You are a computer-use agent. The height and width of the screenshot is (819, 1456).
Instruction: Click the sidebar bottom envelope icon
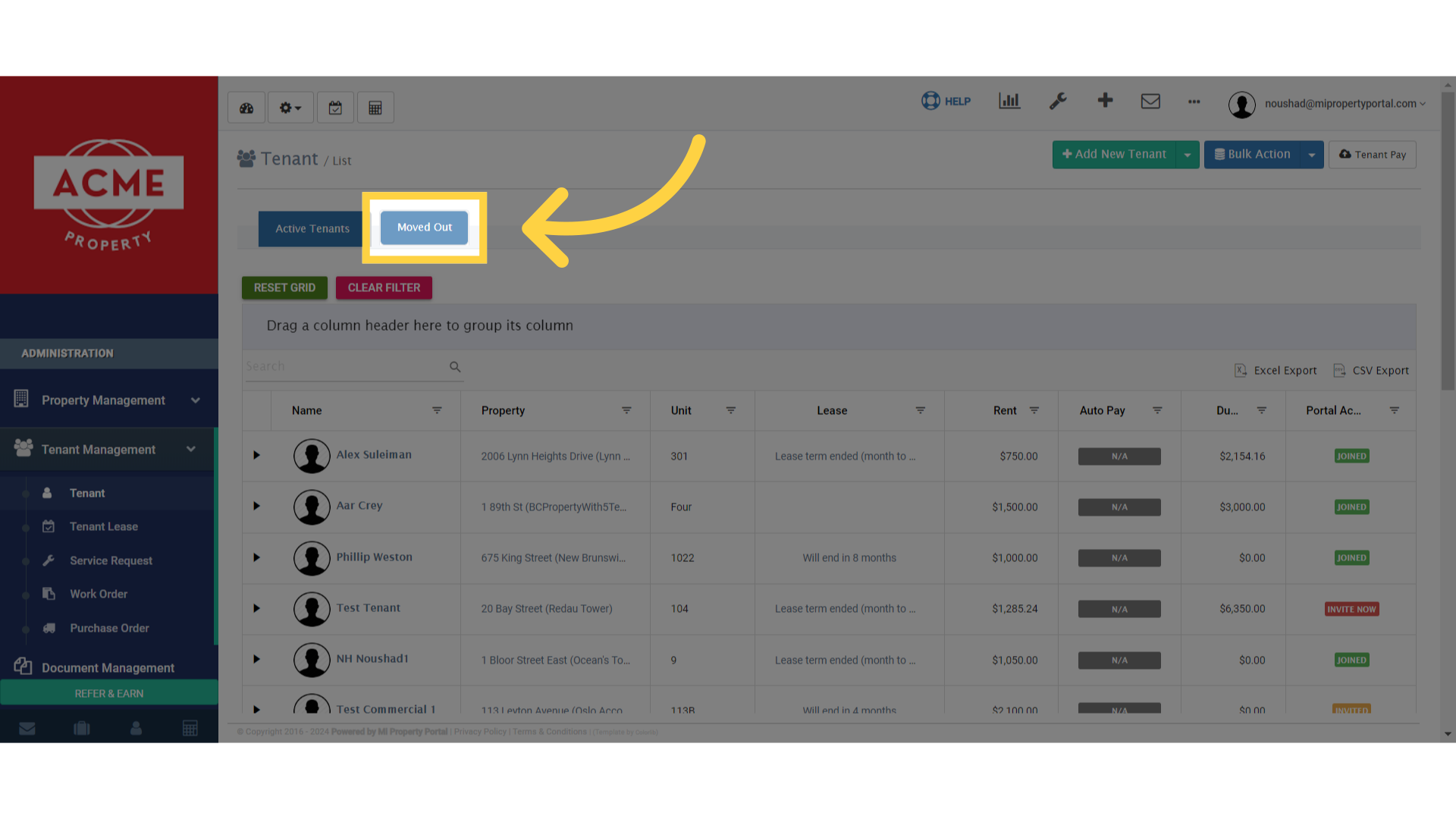click(27, 729)
